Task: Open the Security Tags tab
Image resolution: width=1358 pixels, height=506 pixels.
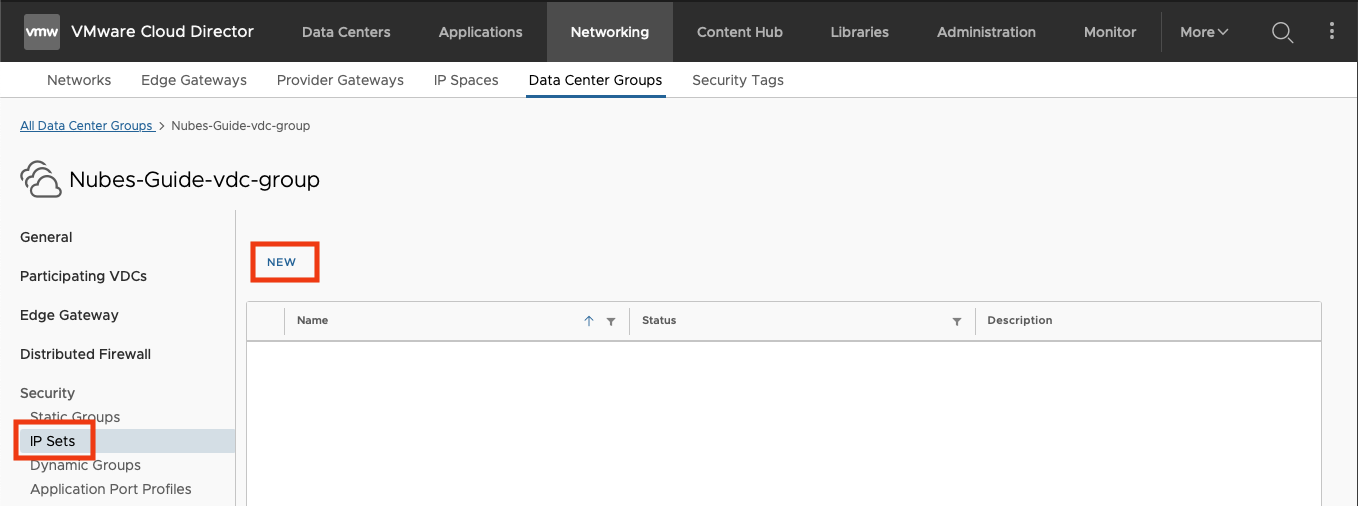Action: point(738,80)
